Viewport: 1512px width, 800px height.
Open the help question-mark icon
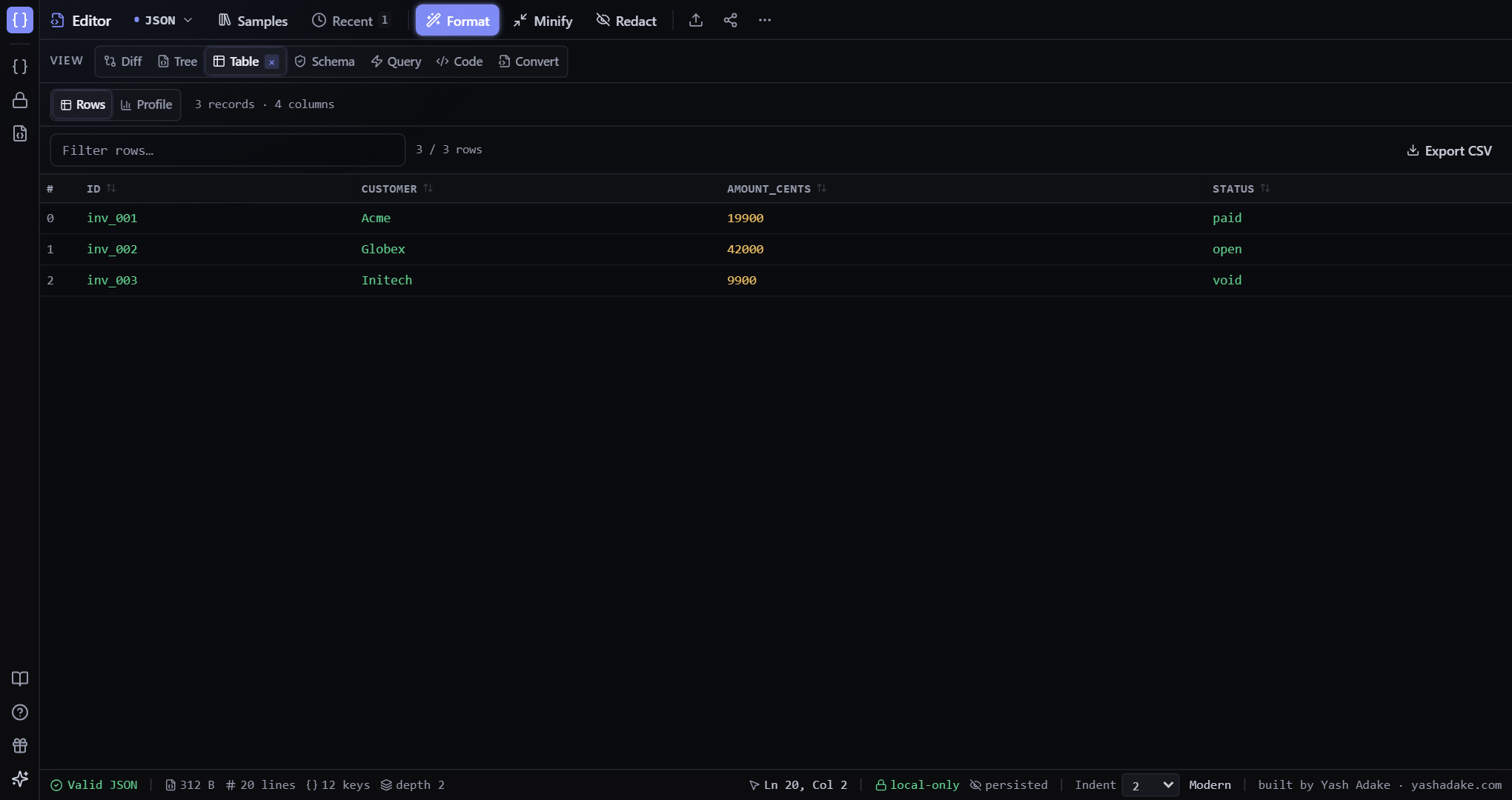click(x=20, y=712)
